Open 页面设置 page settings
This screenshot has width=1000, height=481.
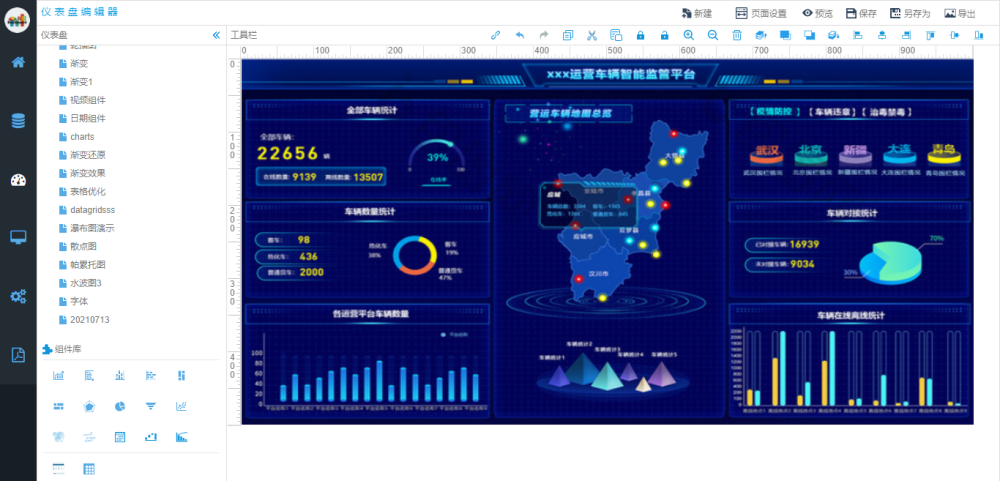[x=761, y=13]
